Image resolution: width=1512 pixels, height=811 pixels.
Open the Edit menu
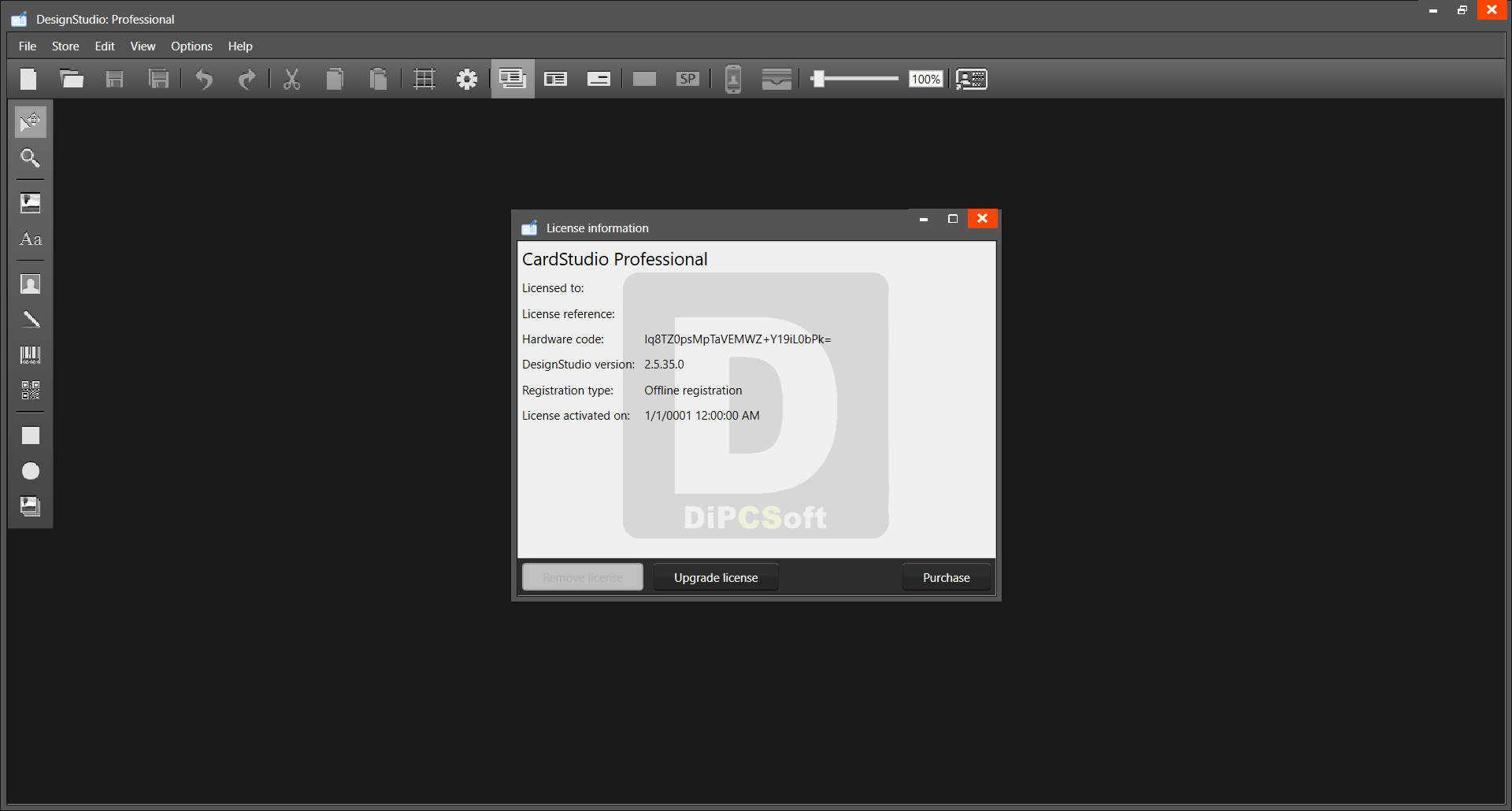105,46
